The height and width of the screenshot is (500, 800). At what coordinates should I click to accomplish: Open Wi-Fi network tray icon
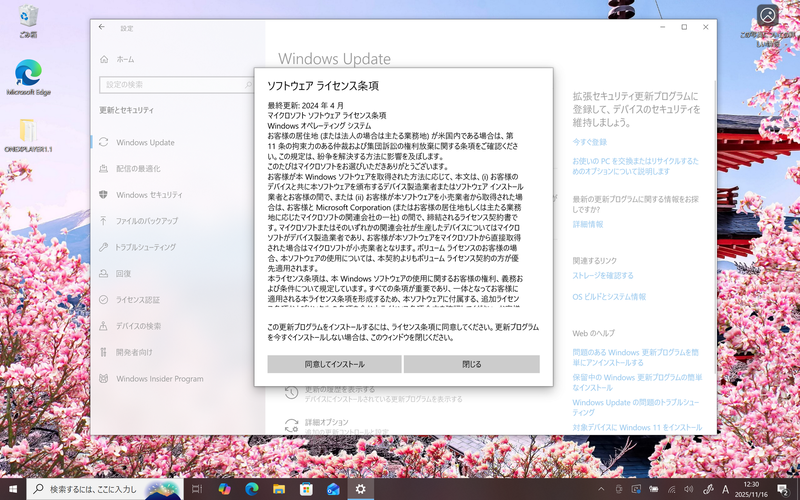[671, 489]
